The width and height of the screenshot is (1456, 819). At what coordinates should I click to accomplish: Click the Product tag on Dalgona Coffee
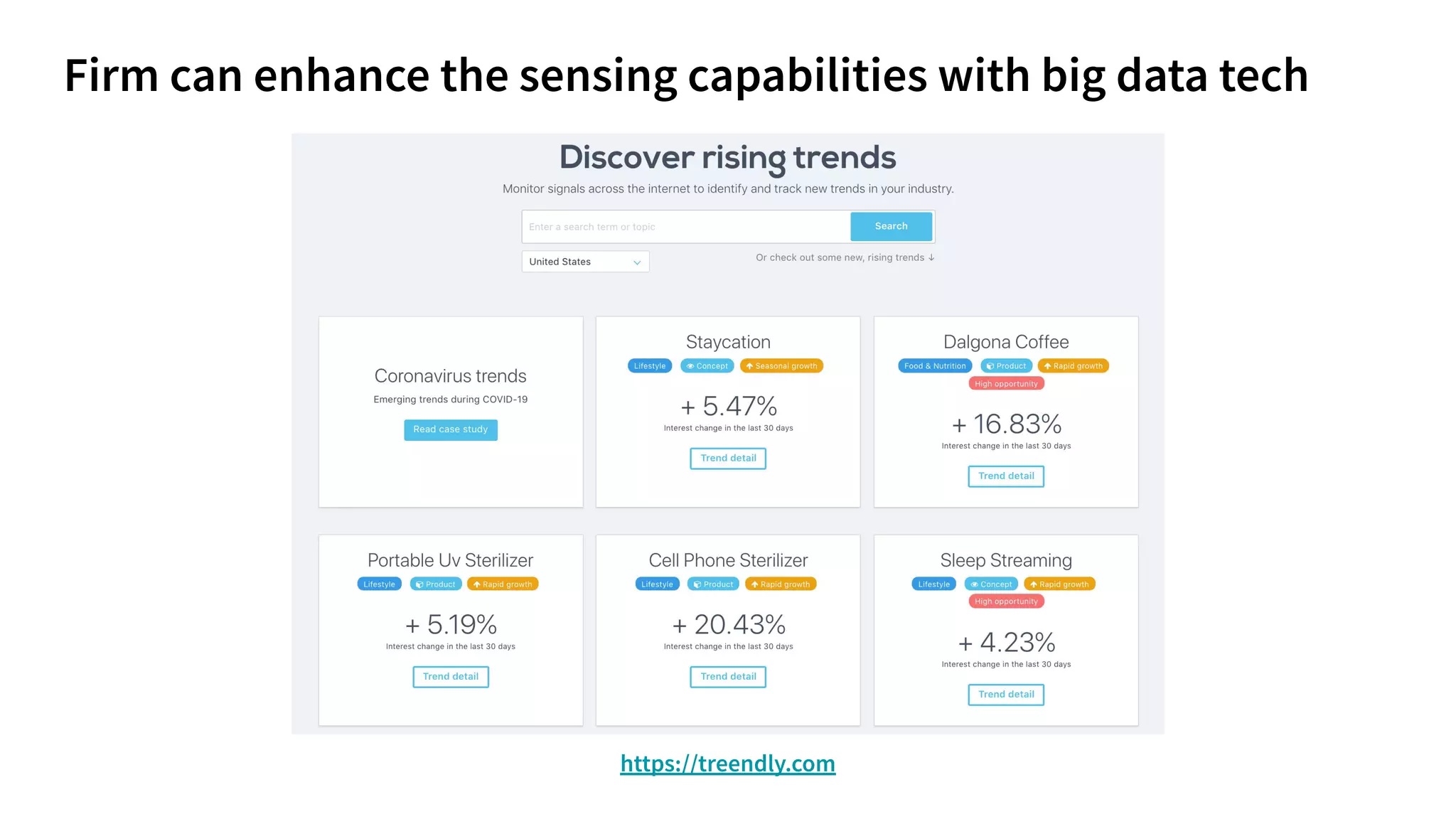[1006, 366]
